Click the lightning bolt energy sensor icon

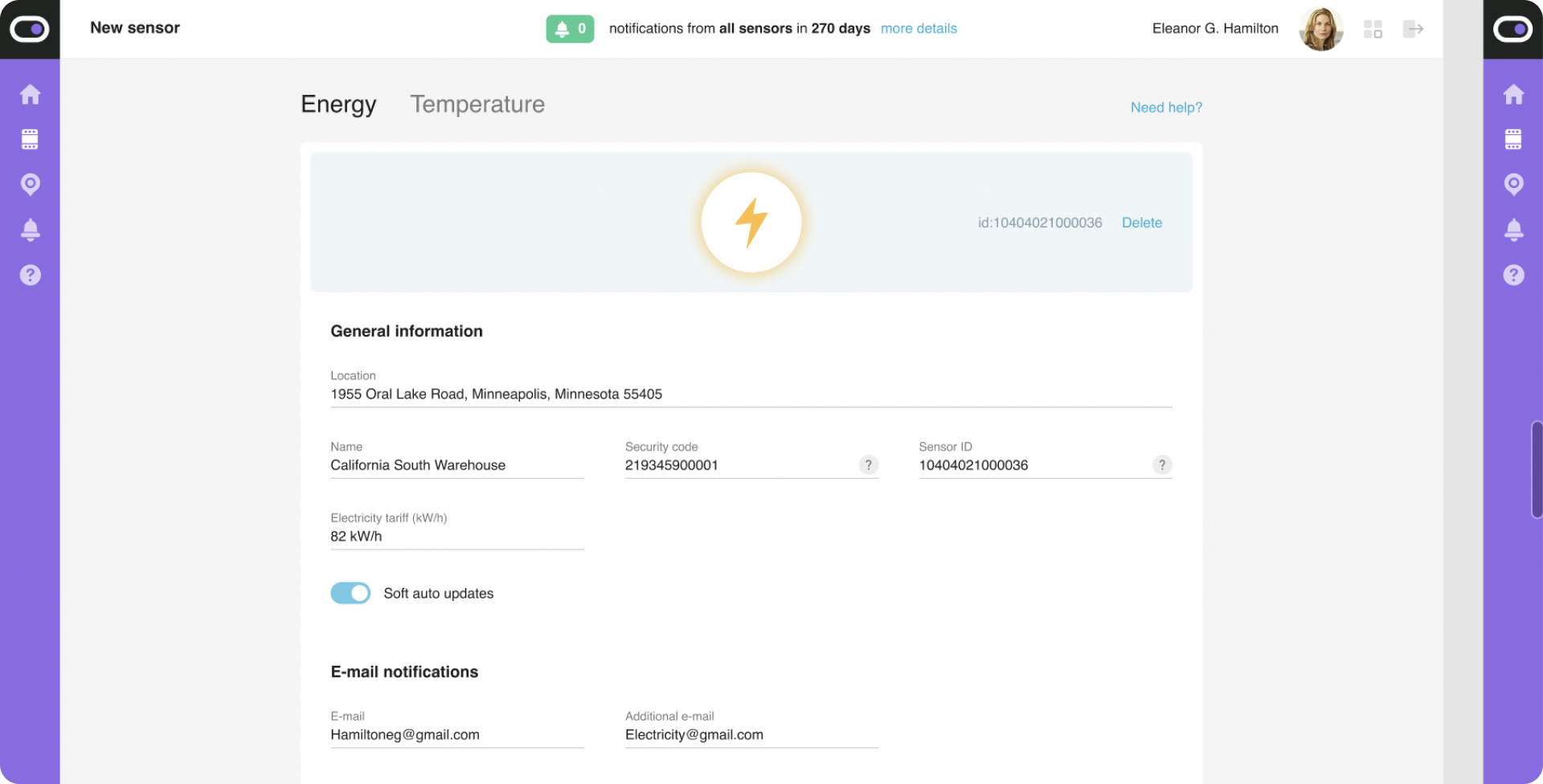coord(751,223)
